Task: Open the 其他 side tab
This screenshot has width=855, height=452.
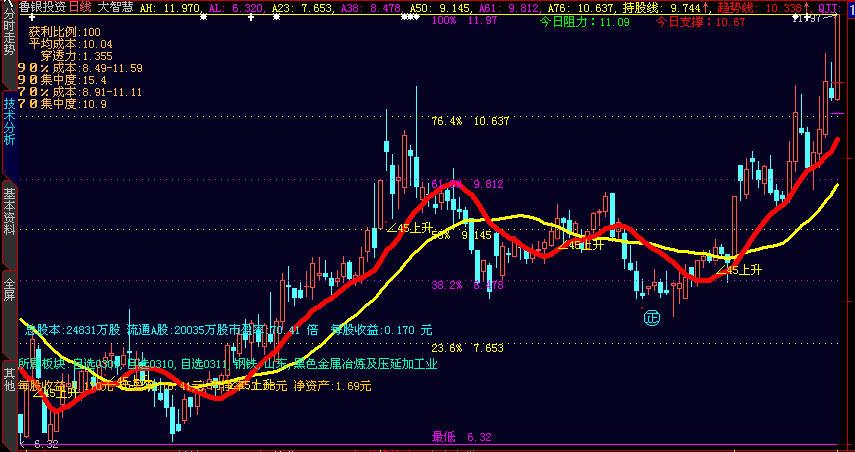Action: (x=9, y=379)
